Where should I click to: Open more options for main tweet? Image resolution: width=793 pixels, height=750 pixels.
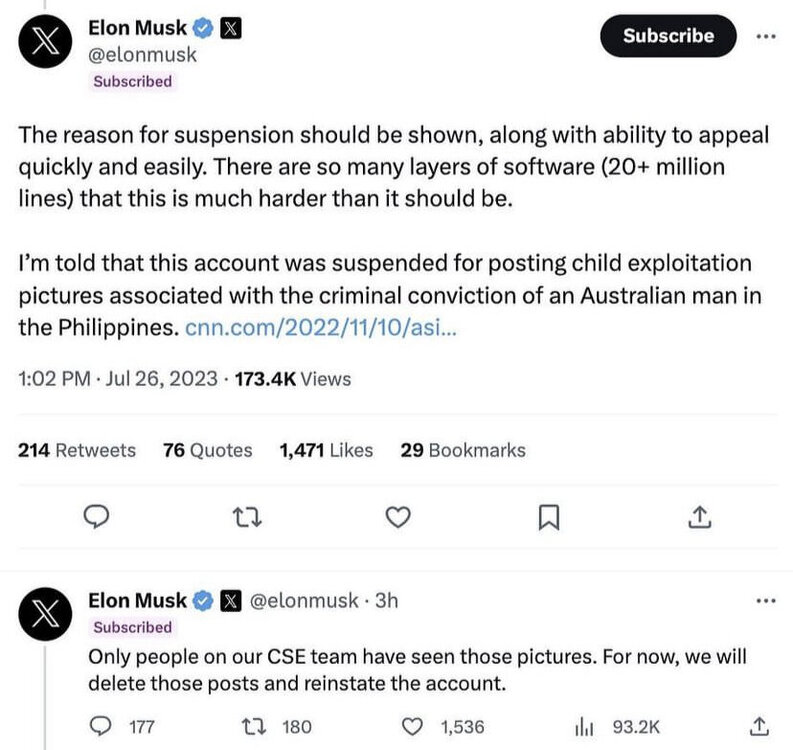pos(765,36)
